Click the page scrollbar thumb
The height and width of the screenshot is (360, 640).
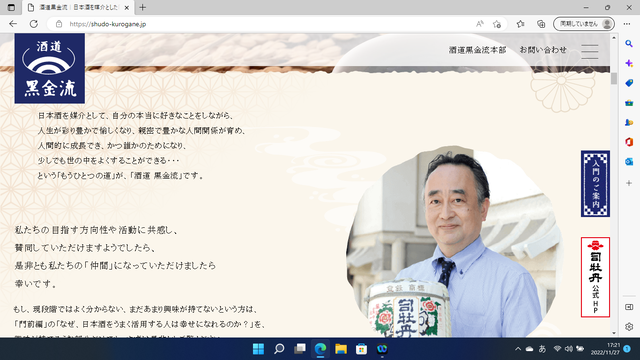614,78
